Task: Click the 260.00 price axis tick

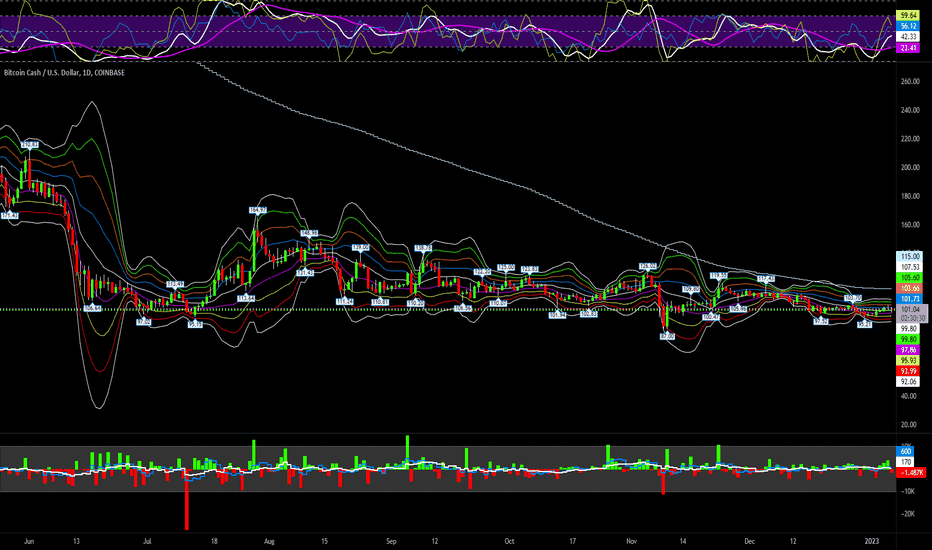Action: click(x=910, y=81)
